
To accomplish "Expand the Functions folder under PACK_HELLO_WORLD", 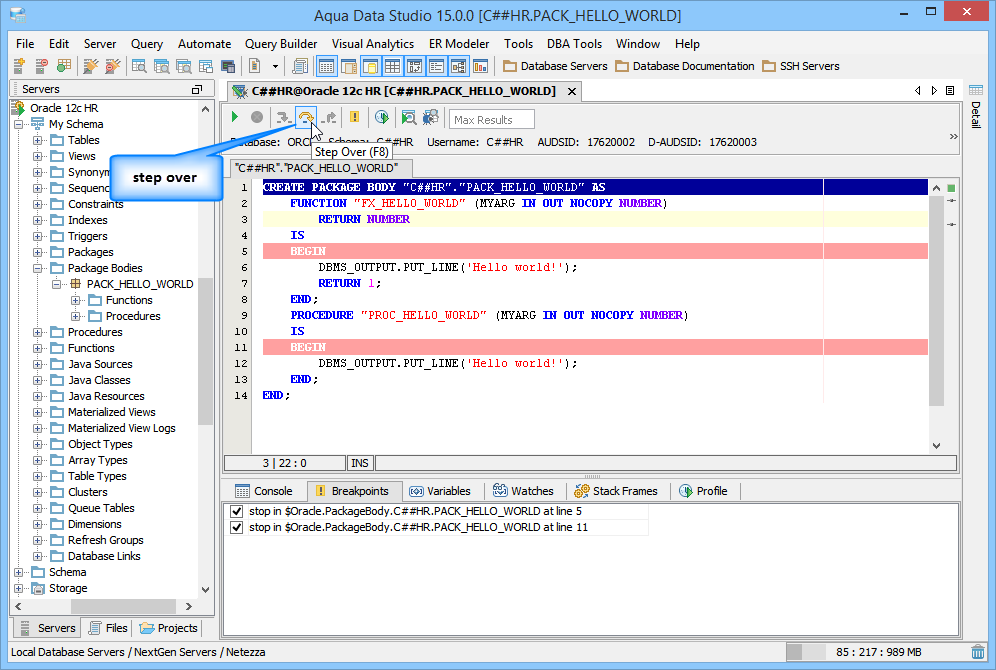I will pos(76,300).
